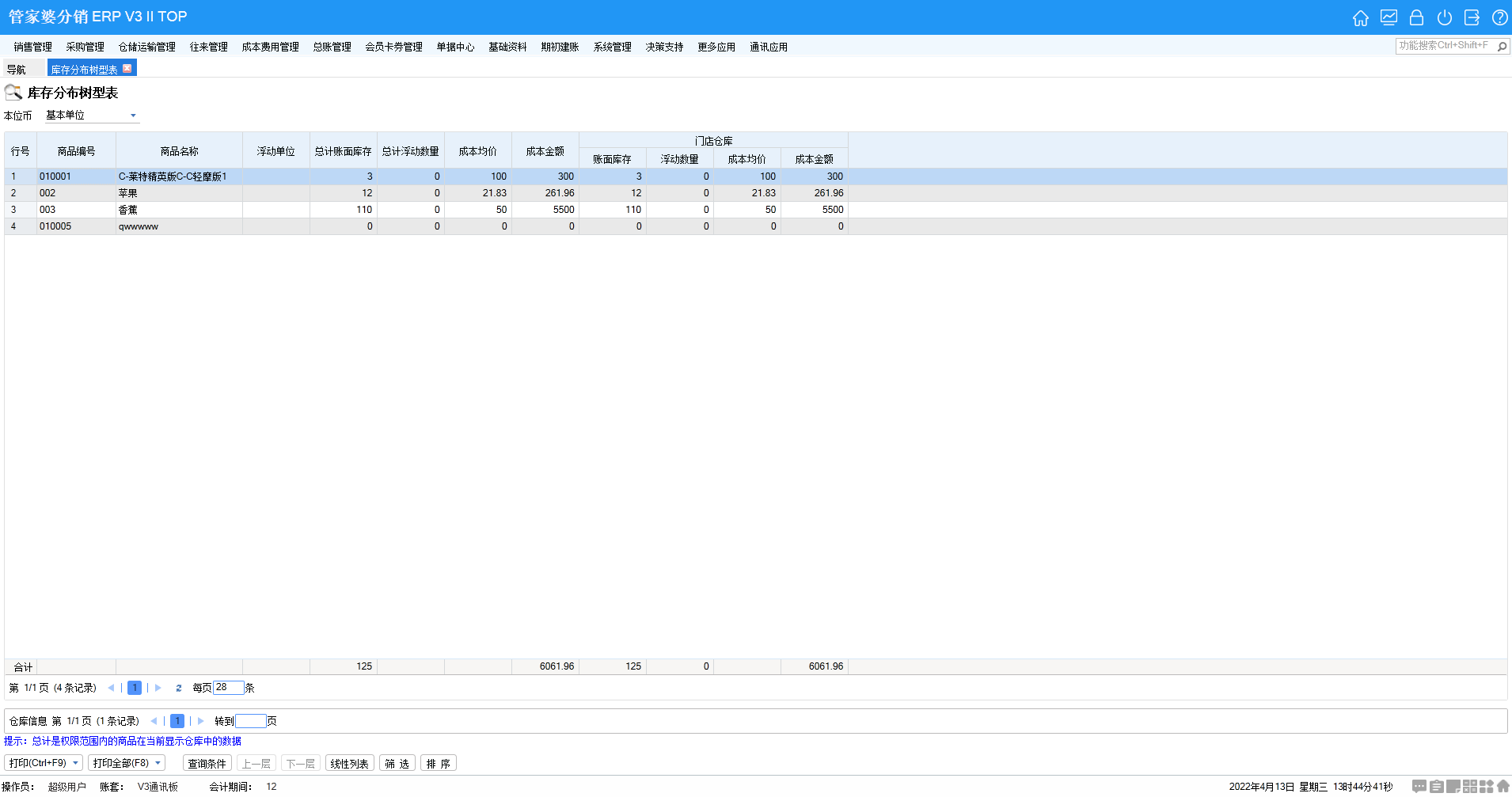The width and height of the screenshot is (1512, 797).
Task: Open the 总账管理 menu
Action: (332, 47)
